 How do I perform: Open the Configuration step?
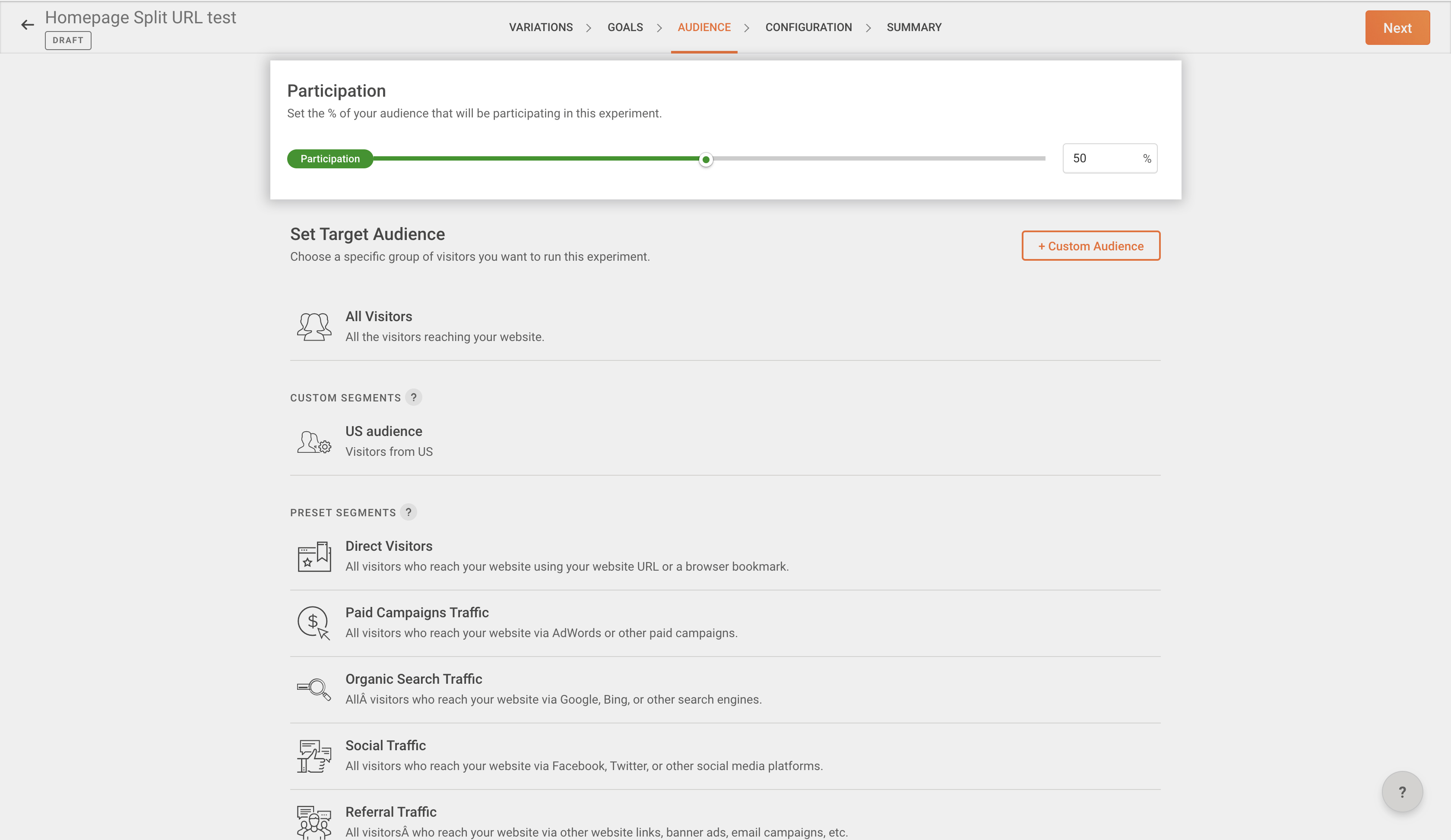tap(808, 27)
